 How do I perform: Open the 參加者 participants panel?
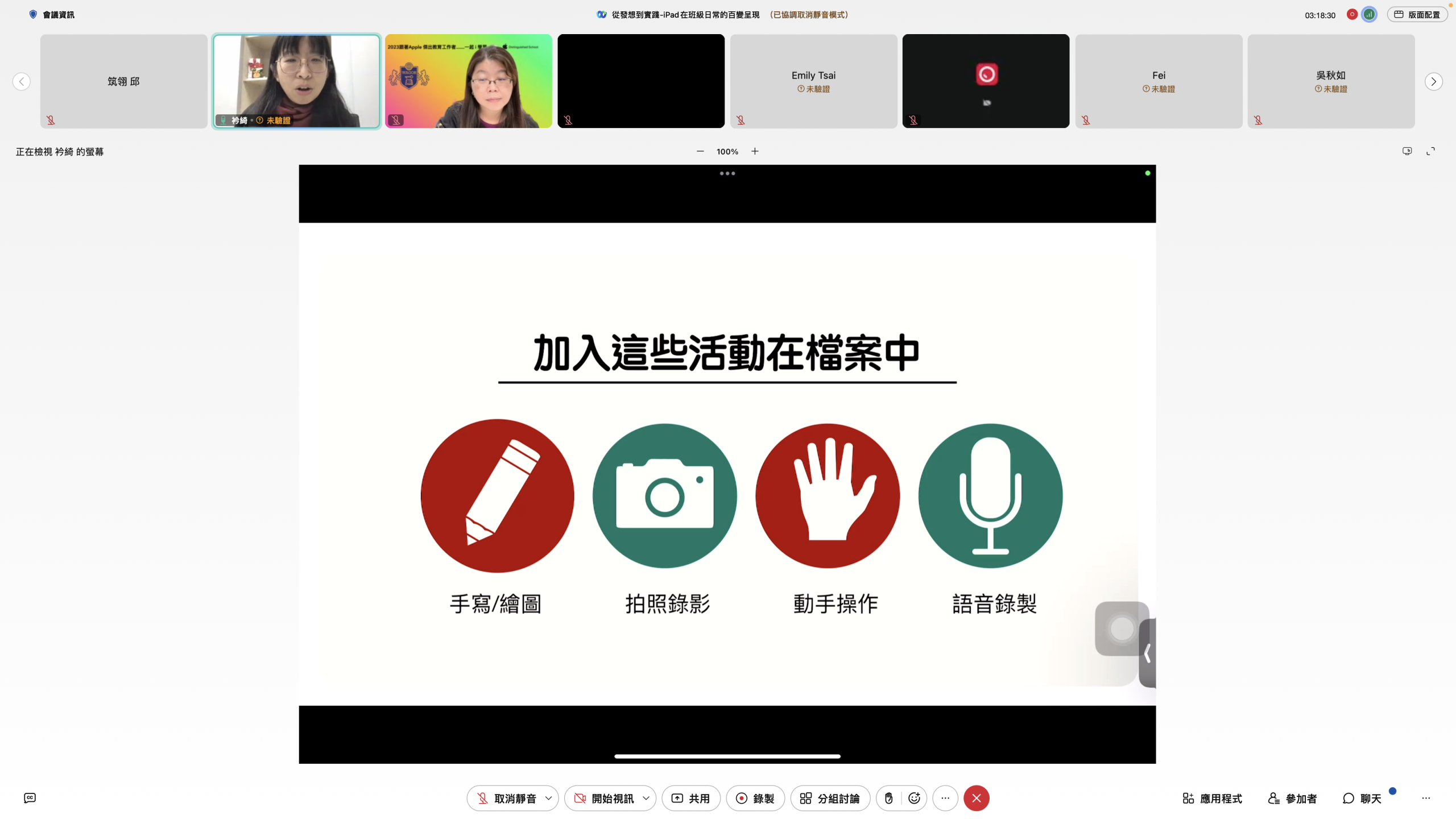coord(1292,799)
